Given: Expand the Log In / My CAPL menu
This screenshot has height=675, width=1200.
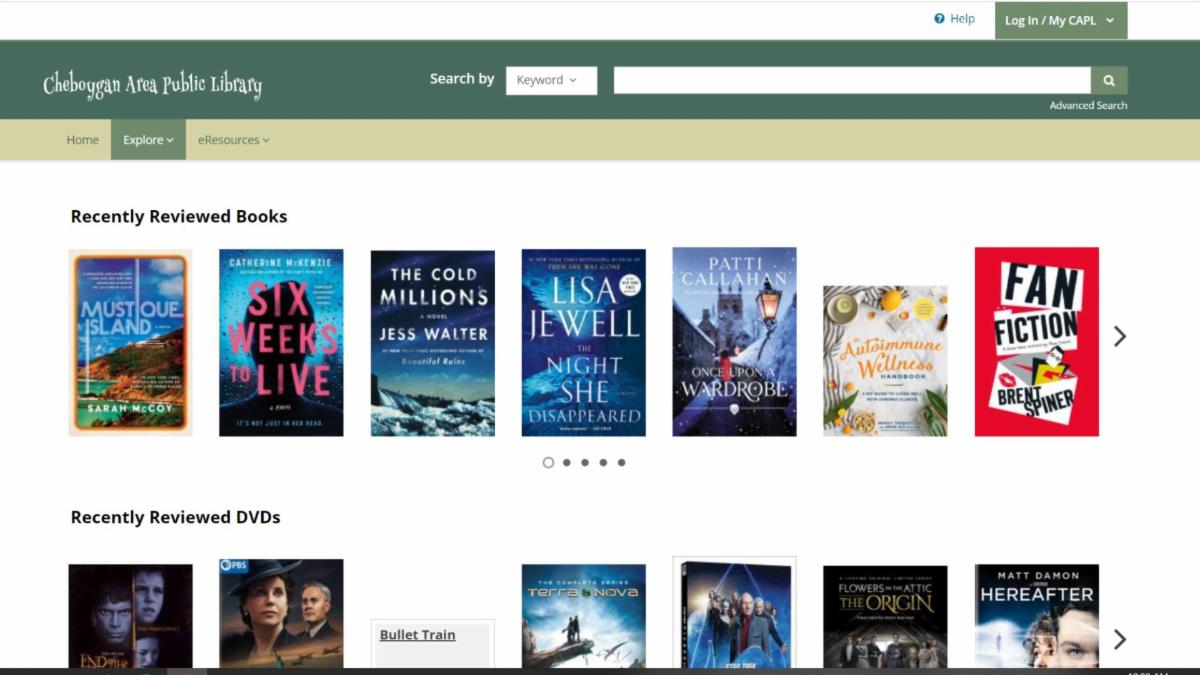Looking at the screenshot, I should click(1060, 20).
